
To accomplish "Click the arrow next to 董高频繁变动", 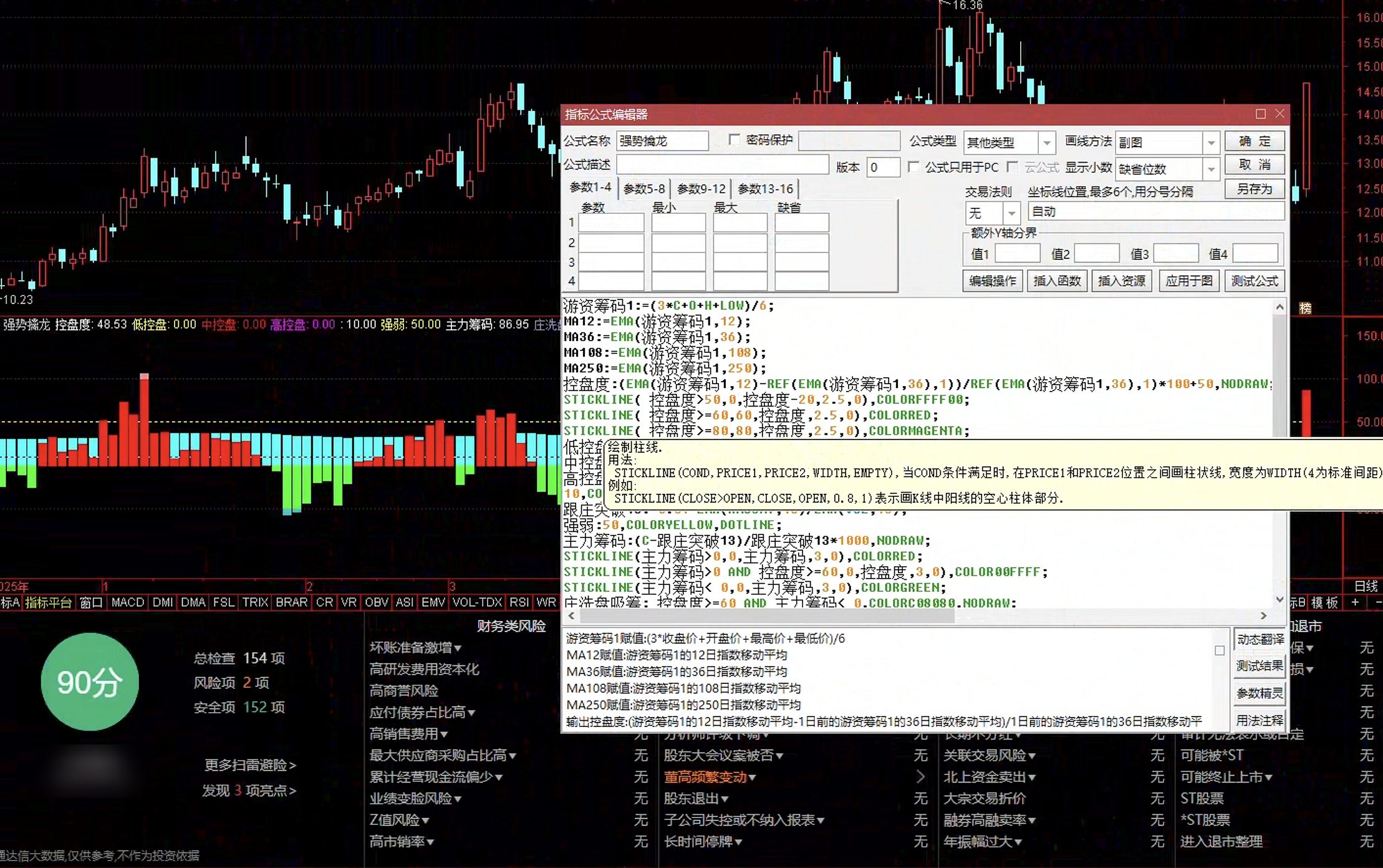I will [920, 777].
